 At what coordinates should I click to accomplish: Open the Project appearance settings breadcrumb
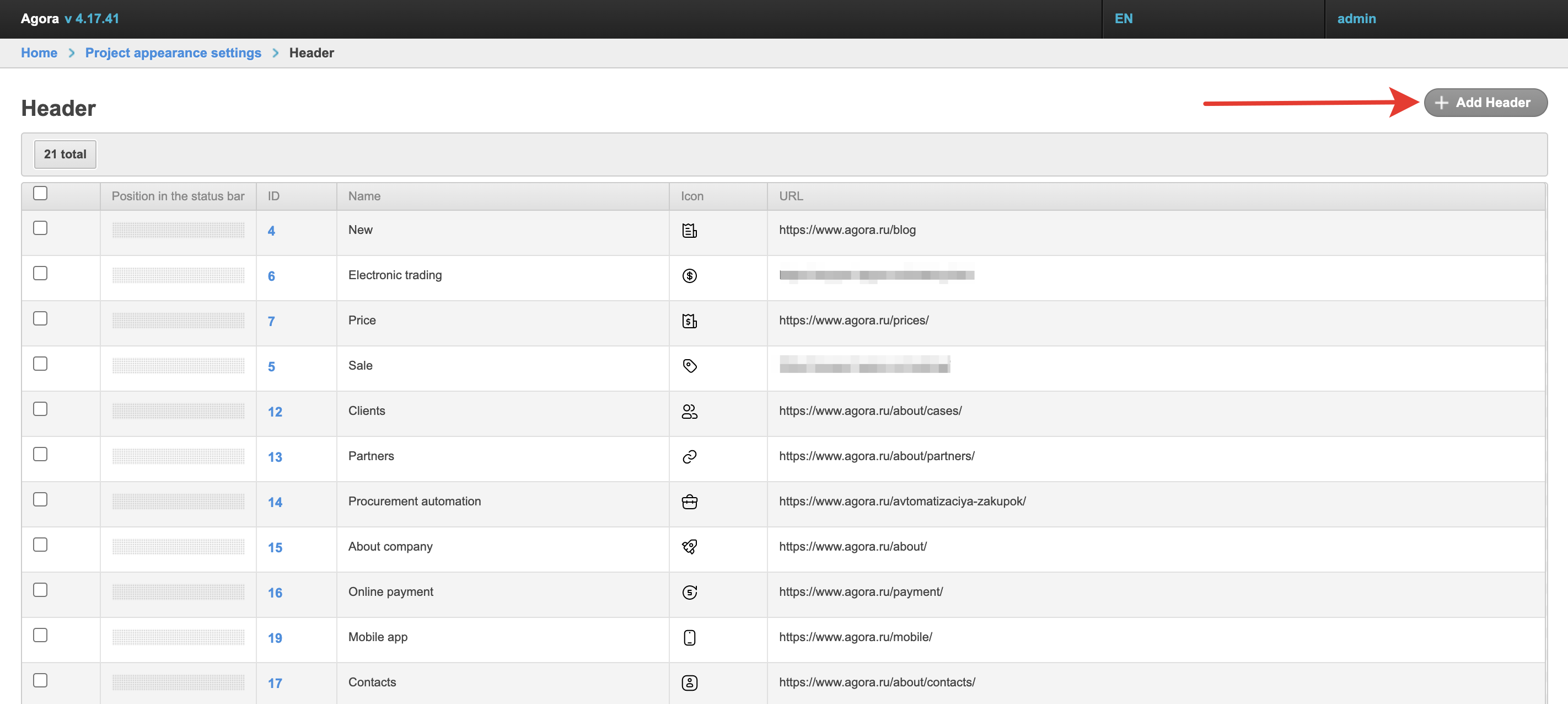tap(173, 53)
